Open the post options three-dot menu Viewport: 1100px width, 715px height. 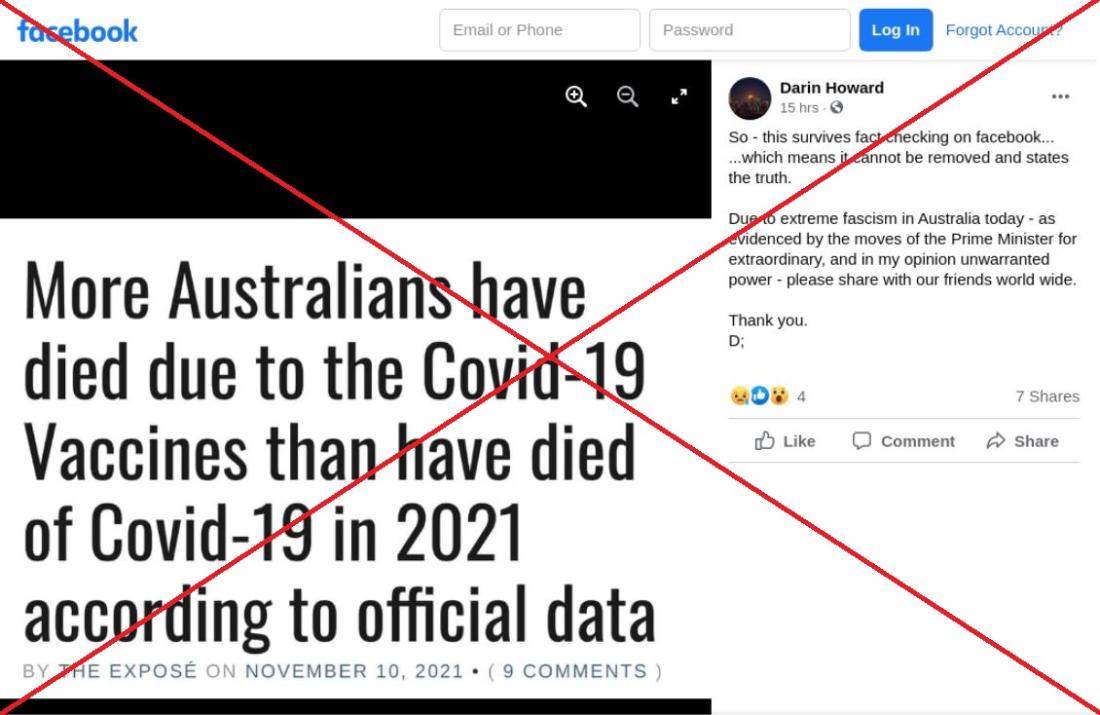point(1060,96)
